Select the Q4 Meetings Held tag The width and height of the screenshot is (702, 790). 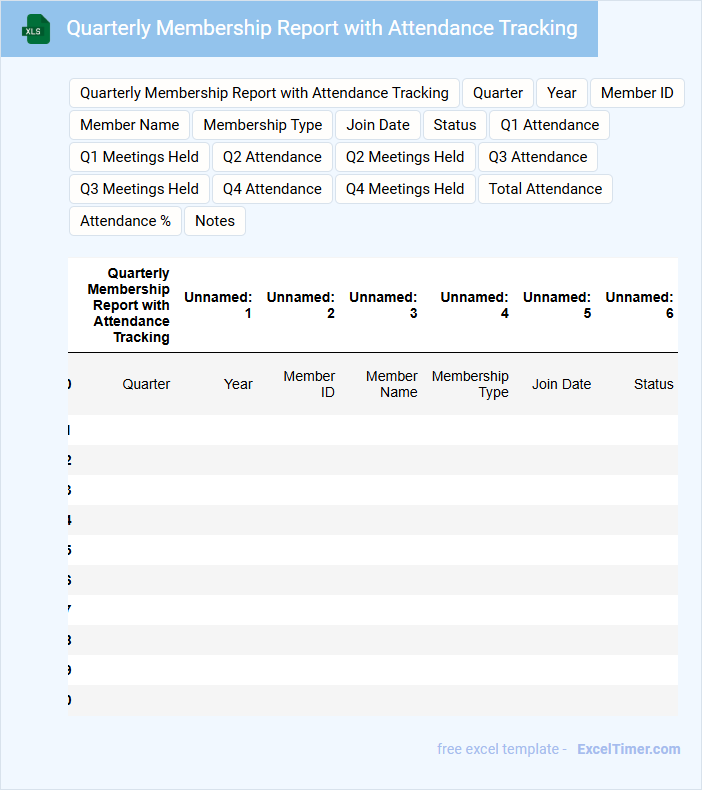pyautogui.click(x=405, y=189)
